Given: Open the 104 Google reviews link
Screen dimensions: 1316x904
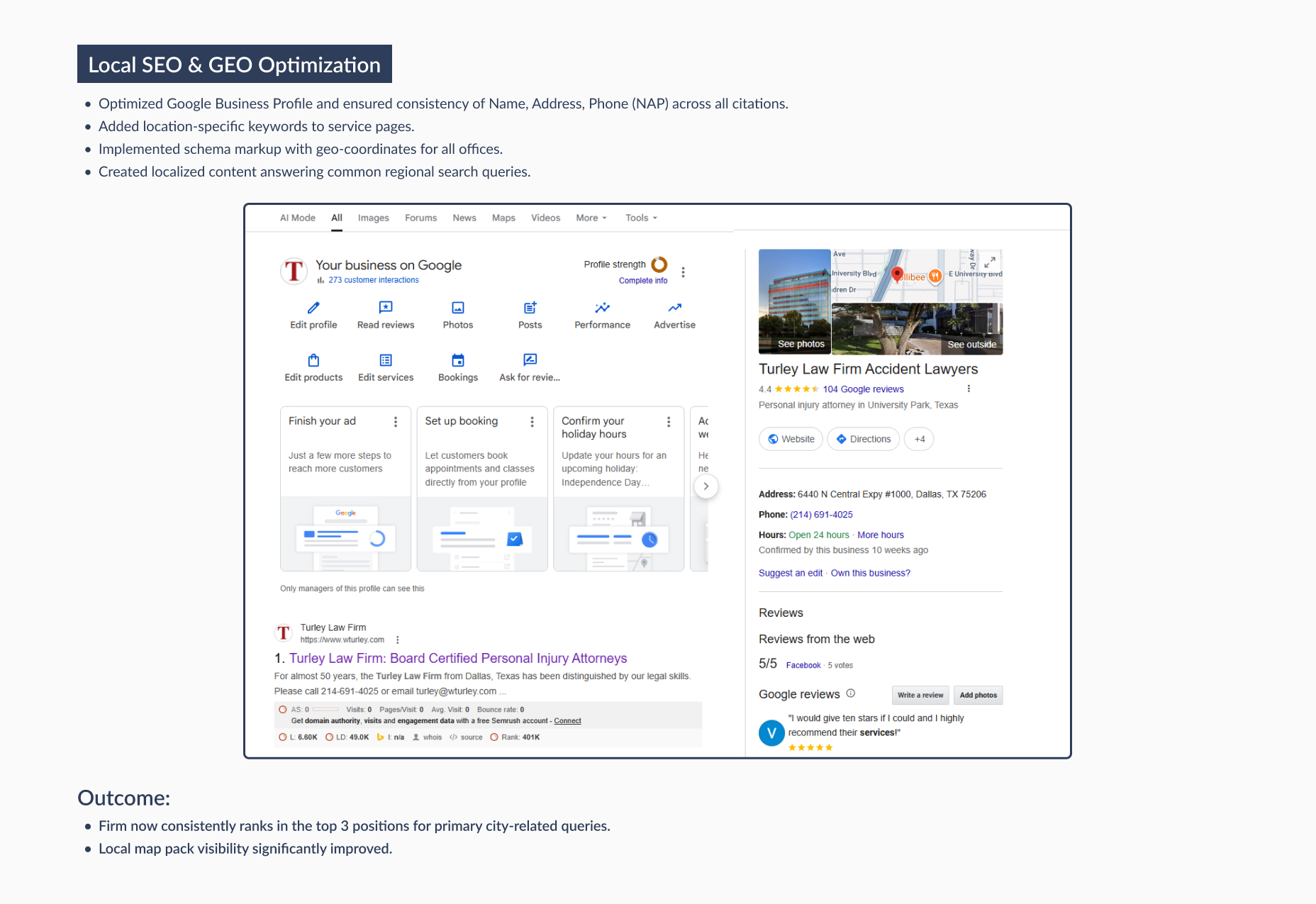Looking at the screenshot, I should pyautogui.click(x=863, y=389).
